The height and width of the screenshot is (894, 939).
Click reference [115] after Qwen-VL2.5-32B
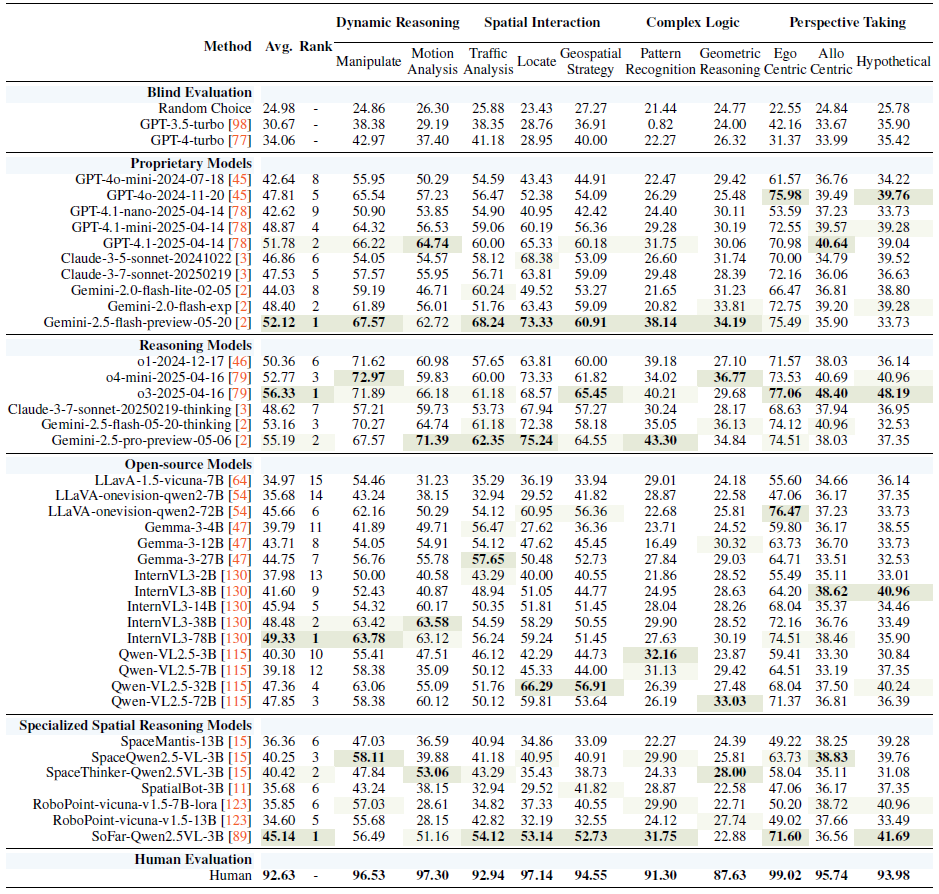[236, 686]
